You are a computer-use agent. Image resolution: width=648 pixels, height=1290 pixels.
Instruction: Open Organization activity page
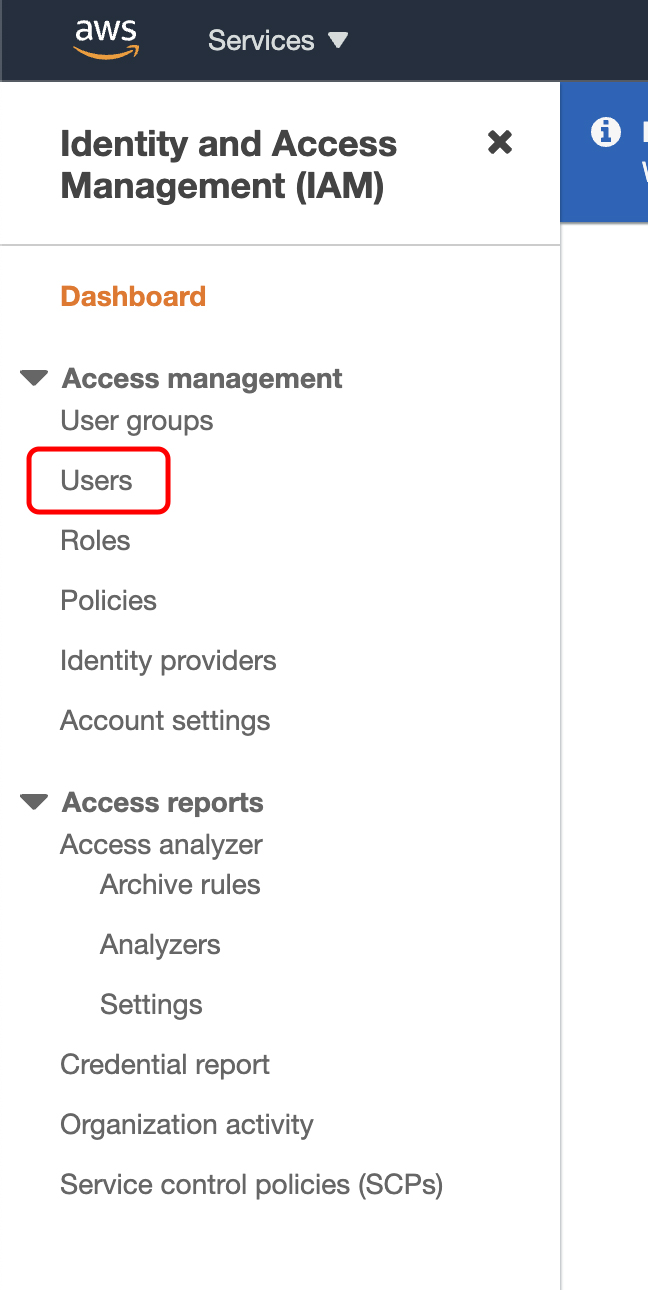(x=187, y=1125)
